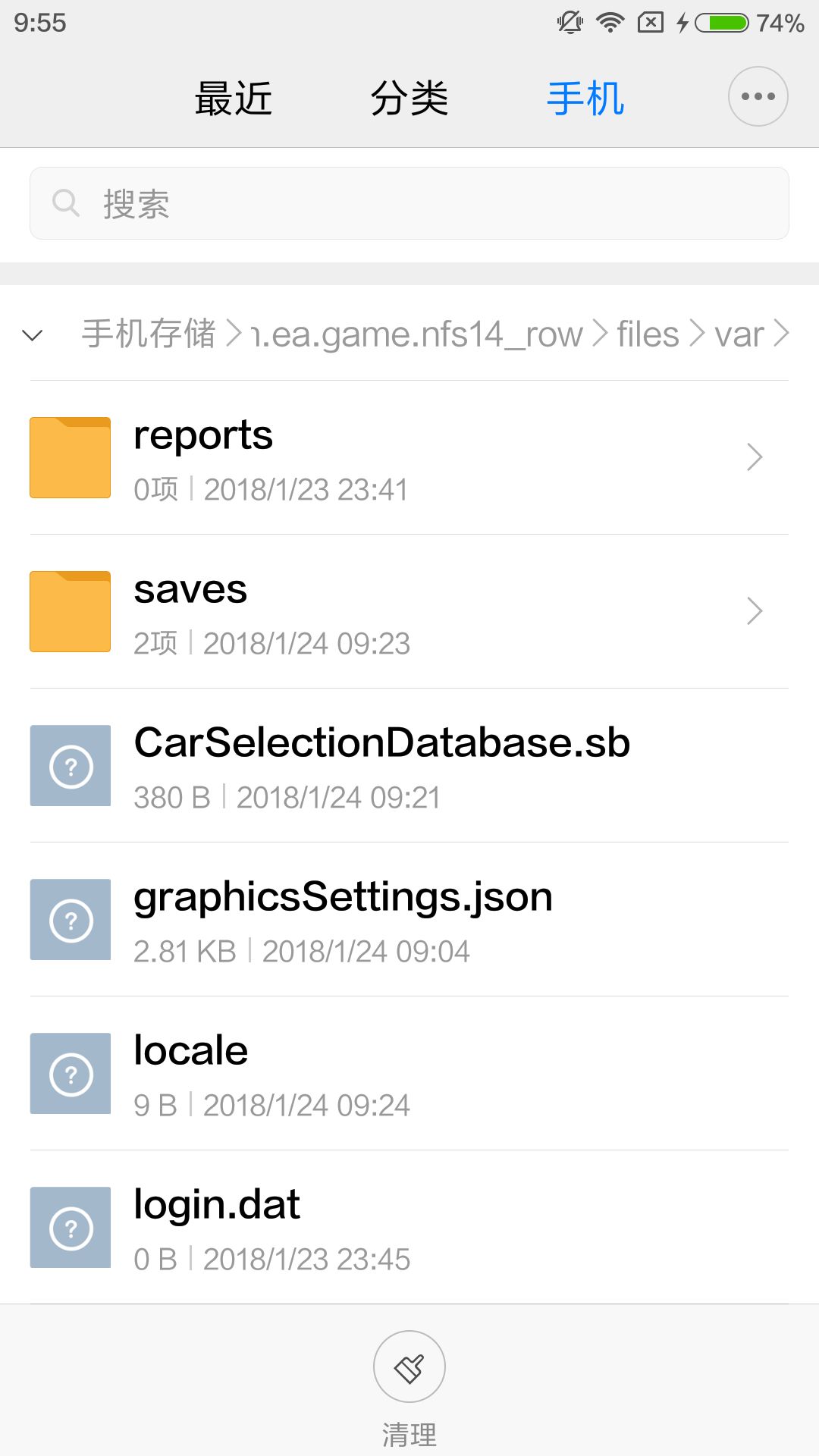Expand the path dropdown chevron
819x1456 pixels.
coord(33,334)
